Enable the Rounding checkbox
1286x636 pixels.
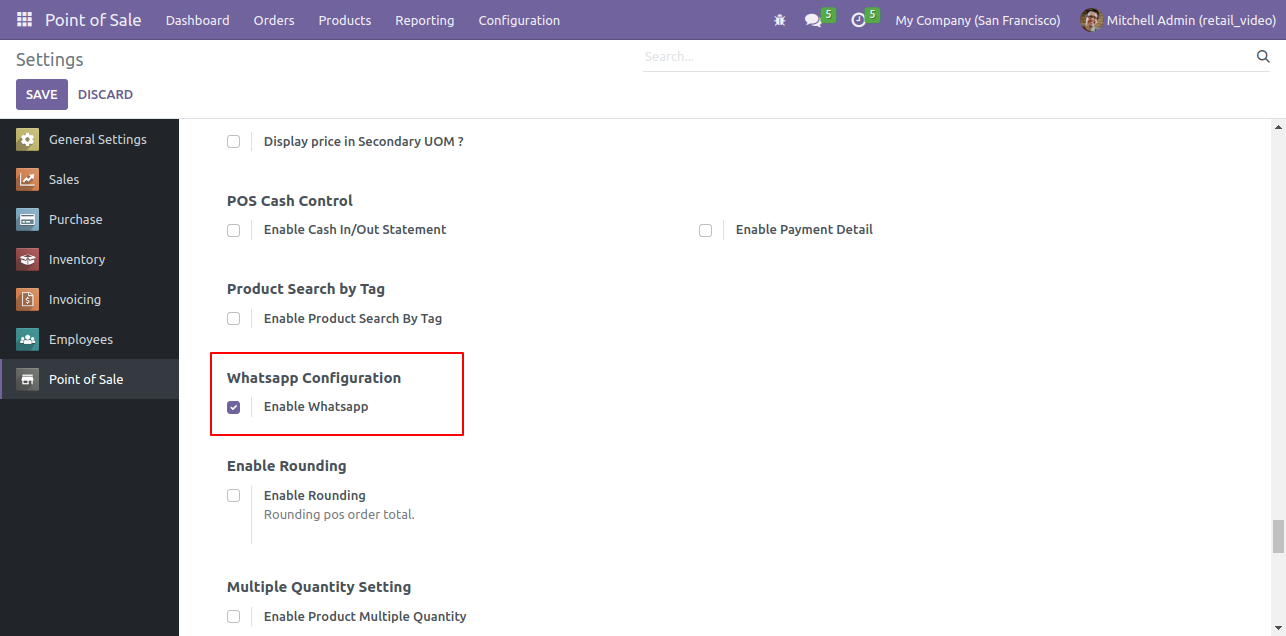[x=234, y=496]
